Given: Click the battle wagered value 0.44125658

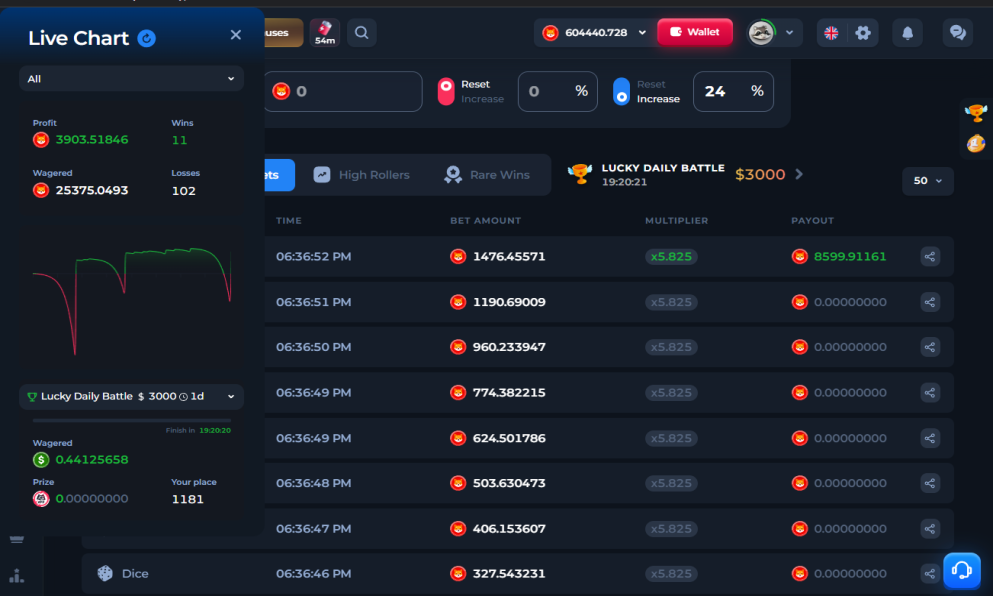Looking at the screenshot, I should [92, 460].
